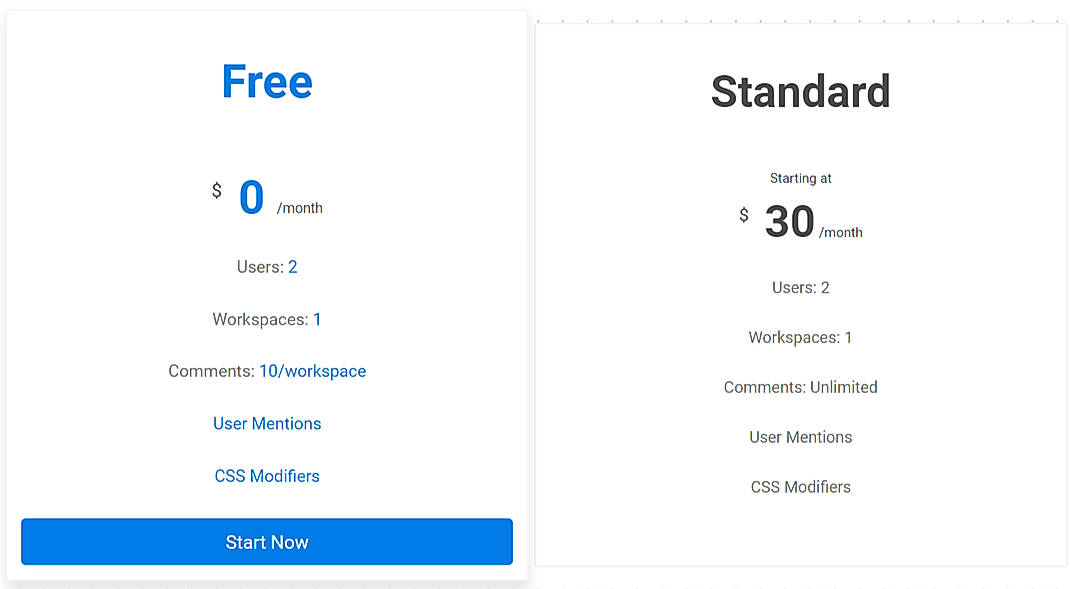This screenshot has height=589, width=1070.
Task: Click CSS Modifiers on the Standard card
Action: click(800, 487)
